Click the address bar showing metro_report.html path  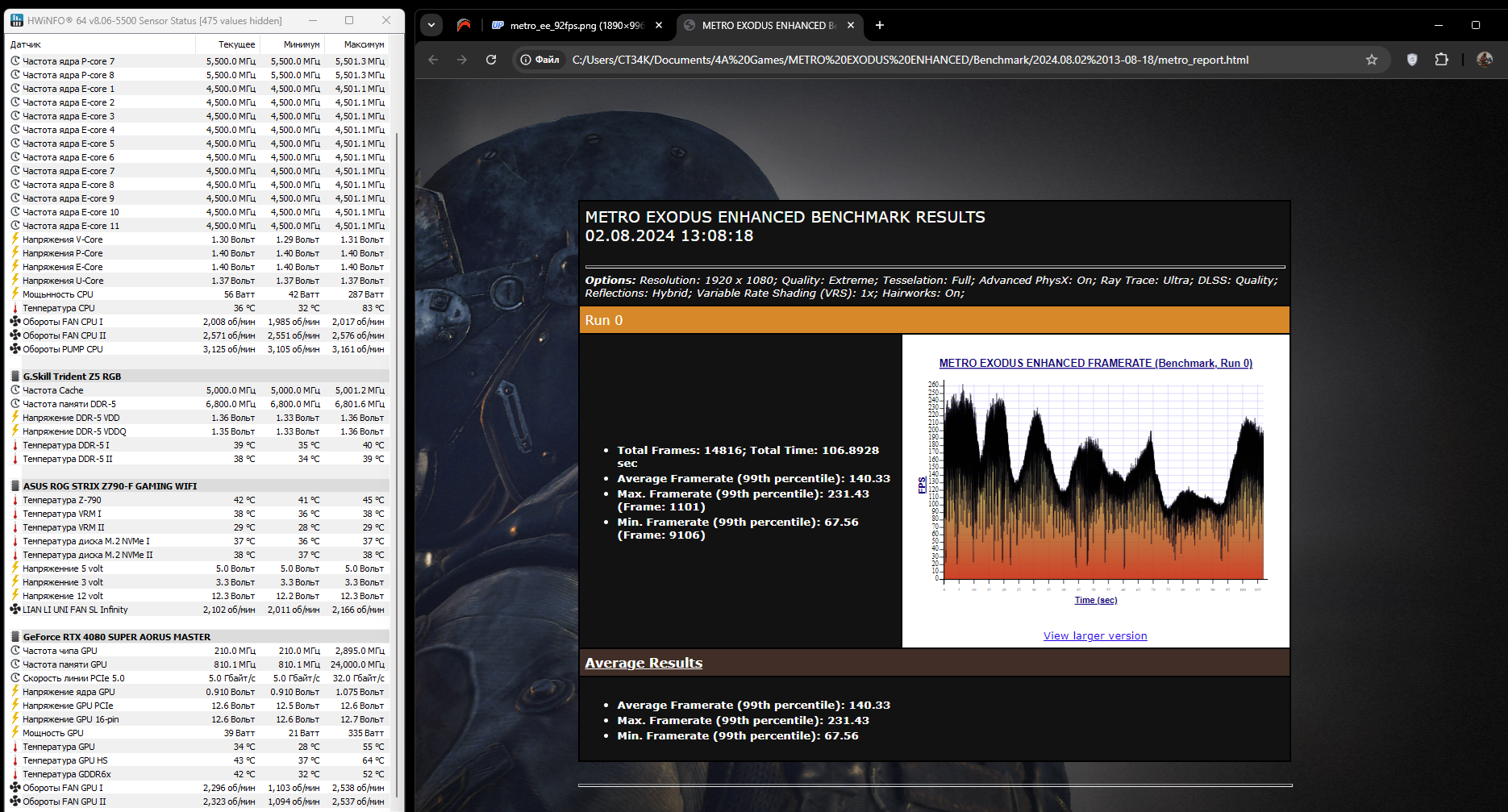click(x=910, y=60)
